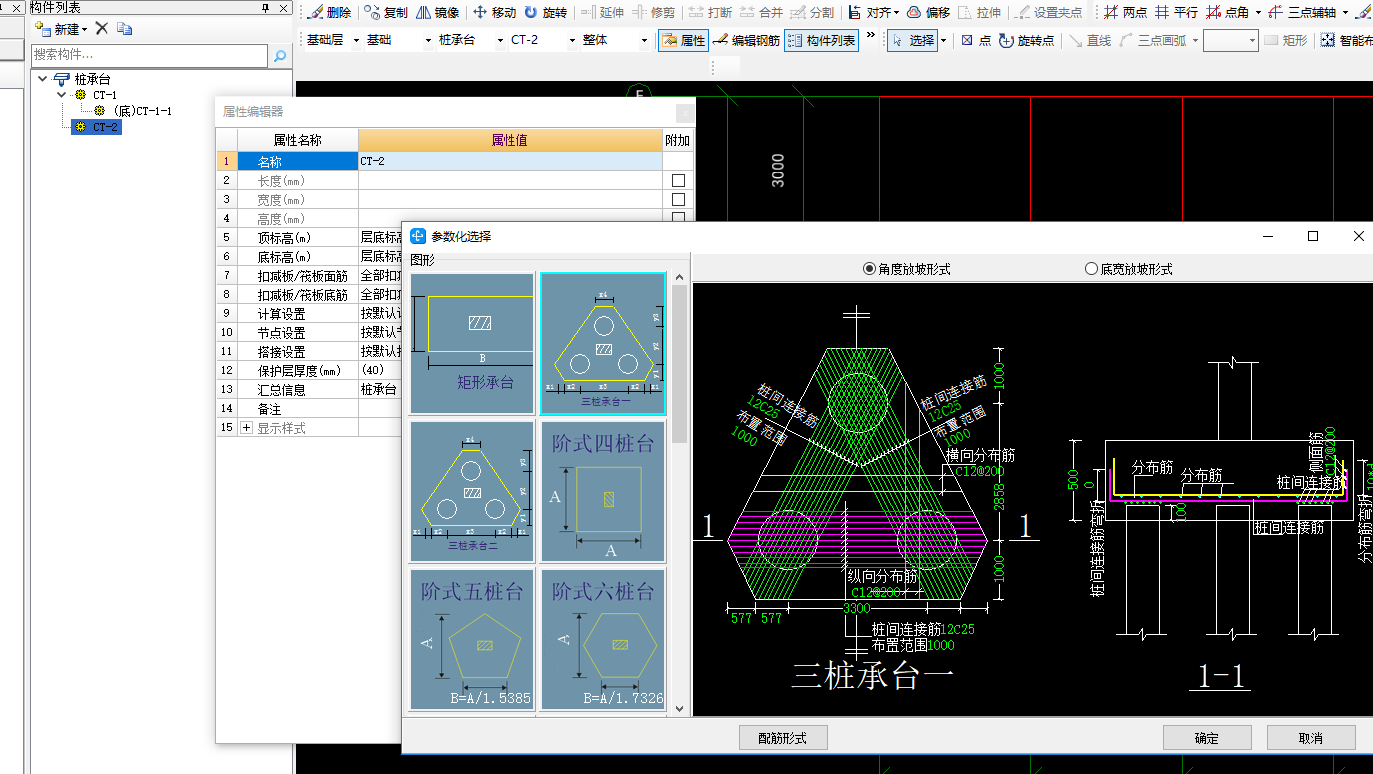
Task: Click the 配筋形式 button
Action: coord(783,738)
